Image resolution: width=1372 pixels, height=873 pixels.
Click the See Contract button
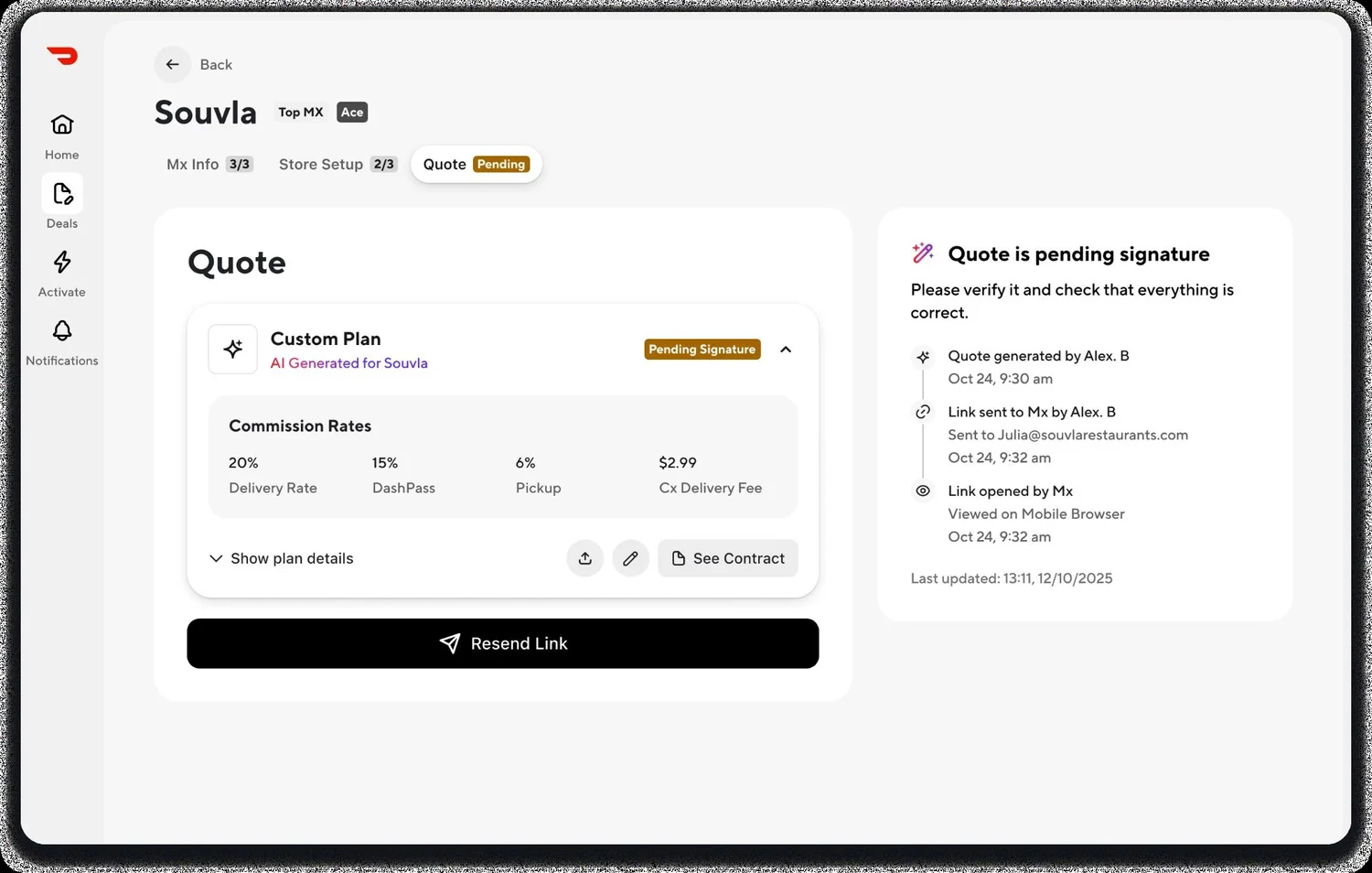[728, 558]
